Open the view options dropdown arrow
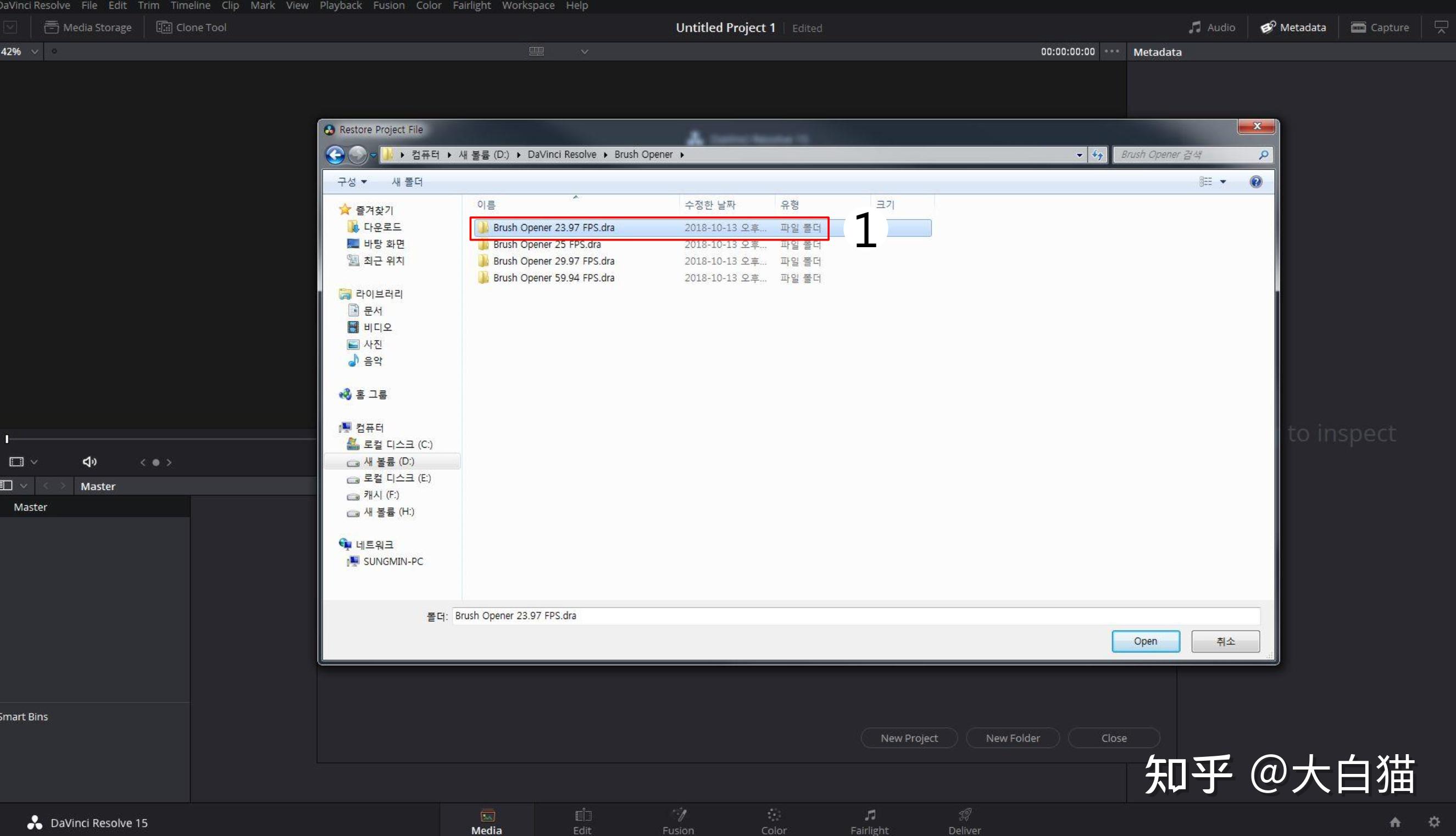The height and width of the screenshot is (836, 1456). click(x=1223, y=182)
